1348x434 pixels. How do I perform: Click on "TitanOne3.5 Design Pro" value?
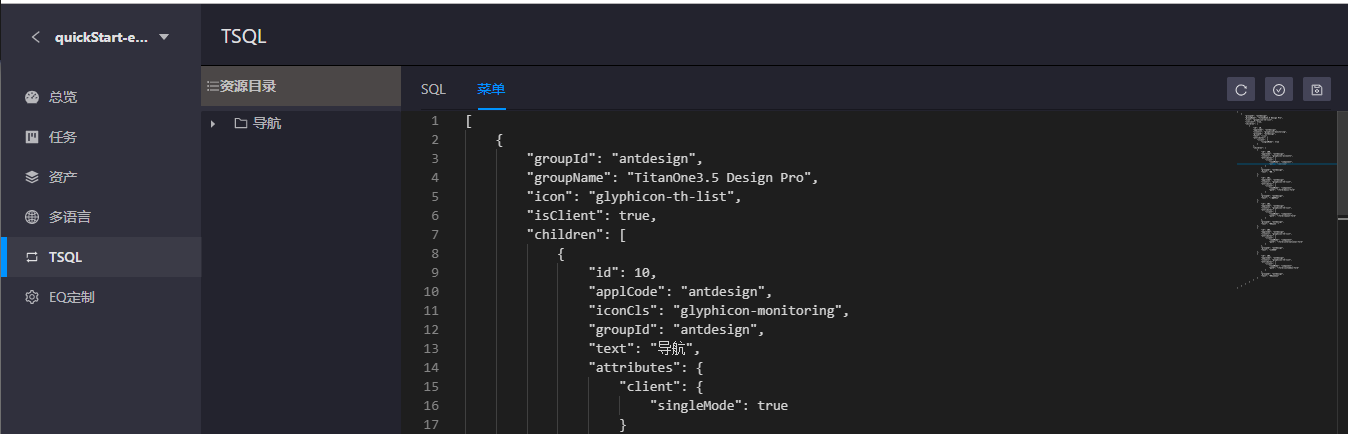coord(721,178)
